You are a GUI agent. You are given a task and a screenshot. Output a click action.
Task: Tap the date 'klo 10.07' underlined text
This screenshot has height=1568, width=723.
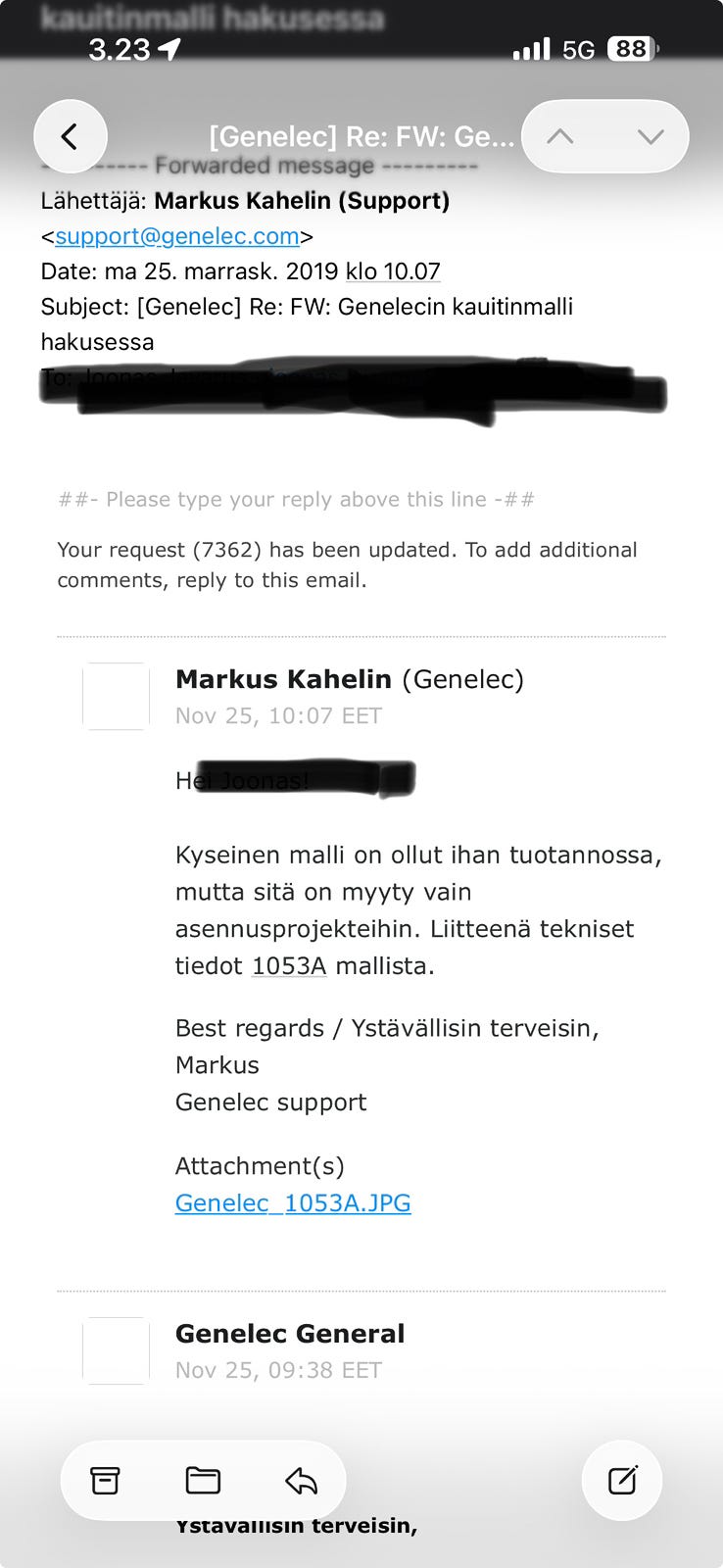tap(393, 271)
